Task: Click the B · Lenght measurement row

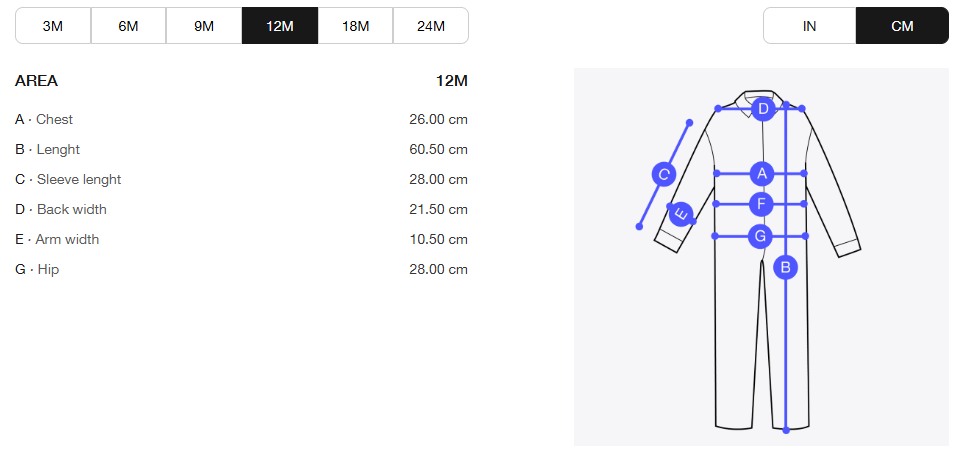Action: click(x=241, y=150)
